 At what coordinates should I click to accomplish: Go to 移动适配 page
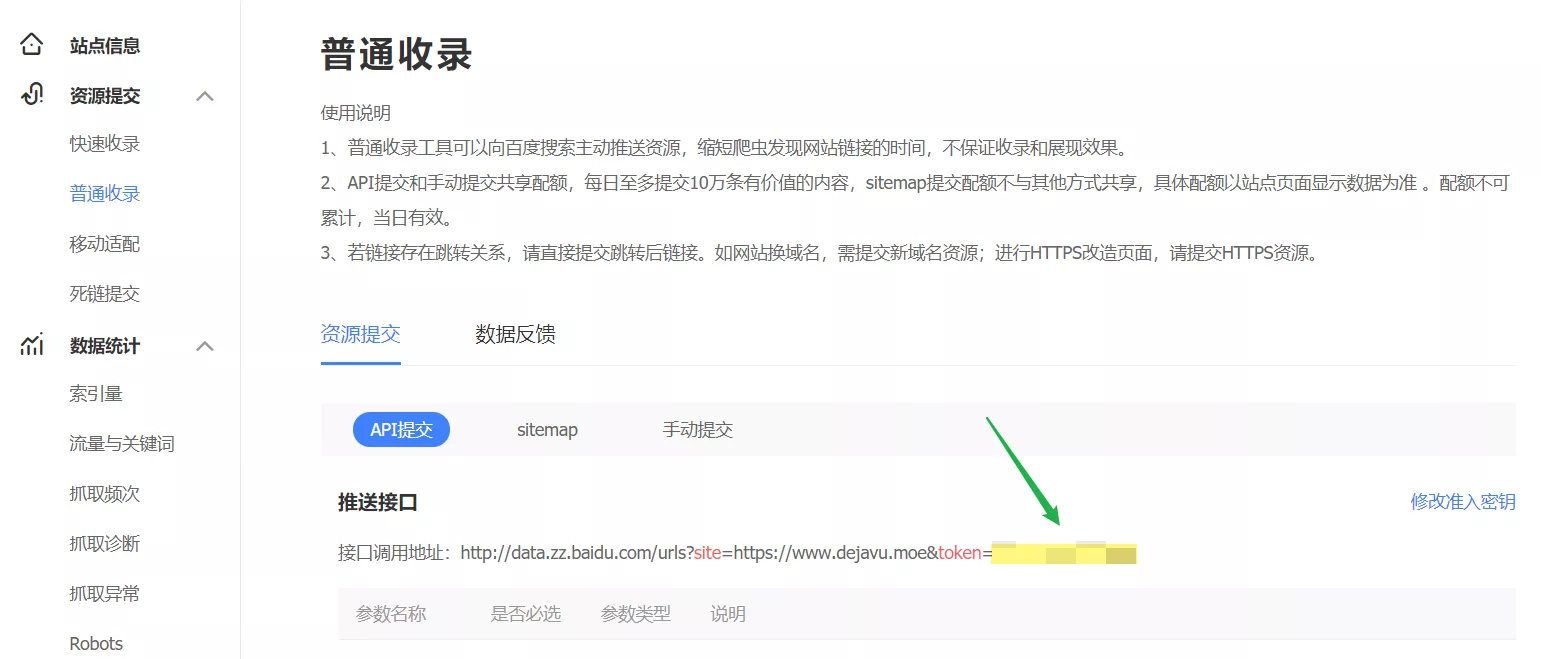[x=104, y=244]
